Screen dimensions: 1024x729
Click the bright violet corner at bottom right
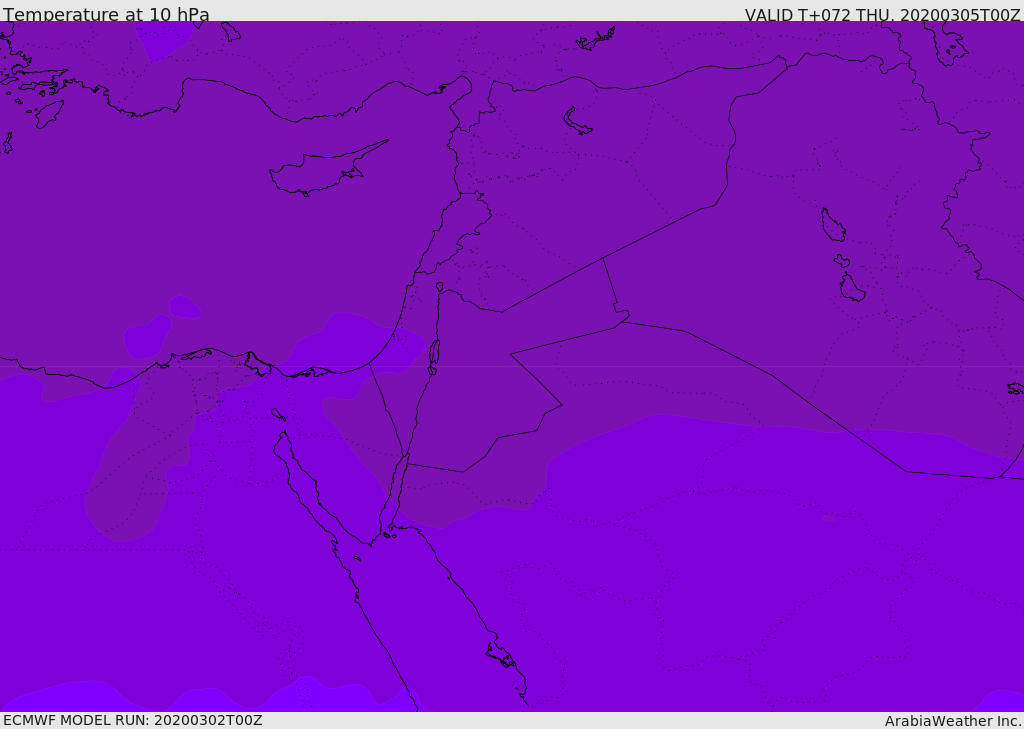[x=1003, y=700]
